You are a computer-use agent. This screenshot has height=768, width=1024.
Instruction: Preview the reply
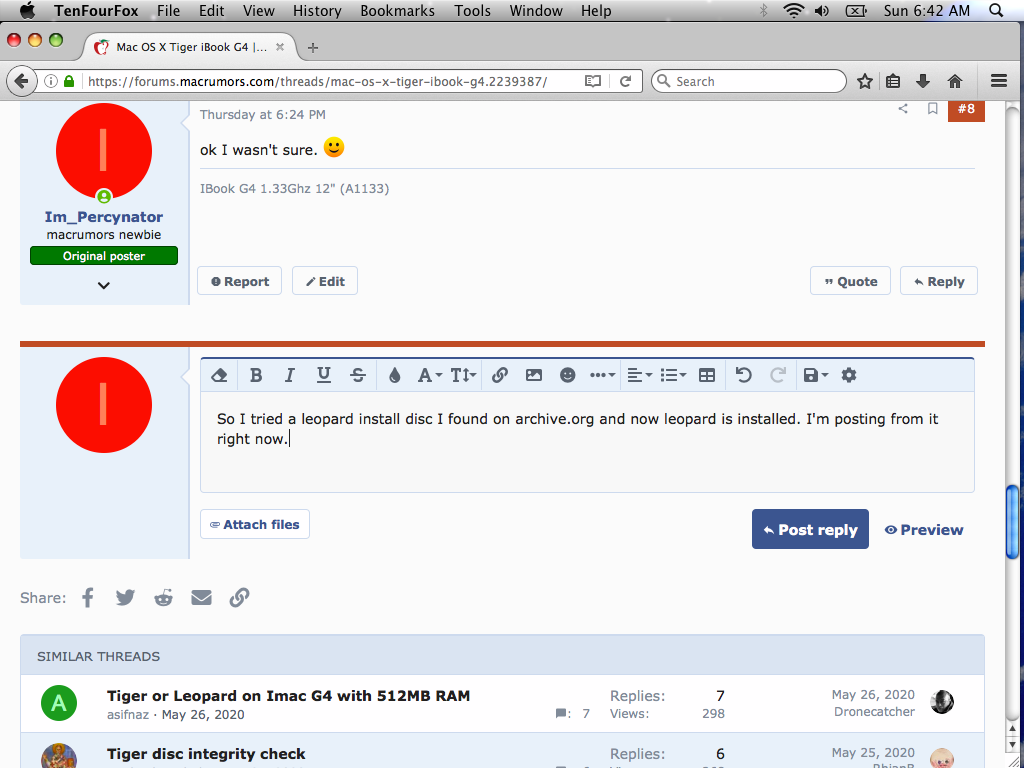pyautogui.click(x=923, y=530)
